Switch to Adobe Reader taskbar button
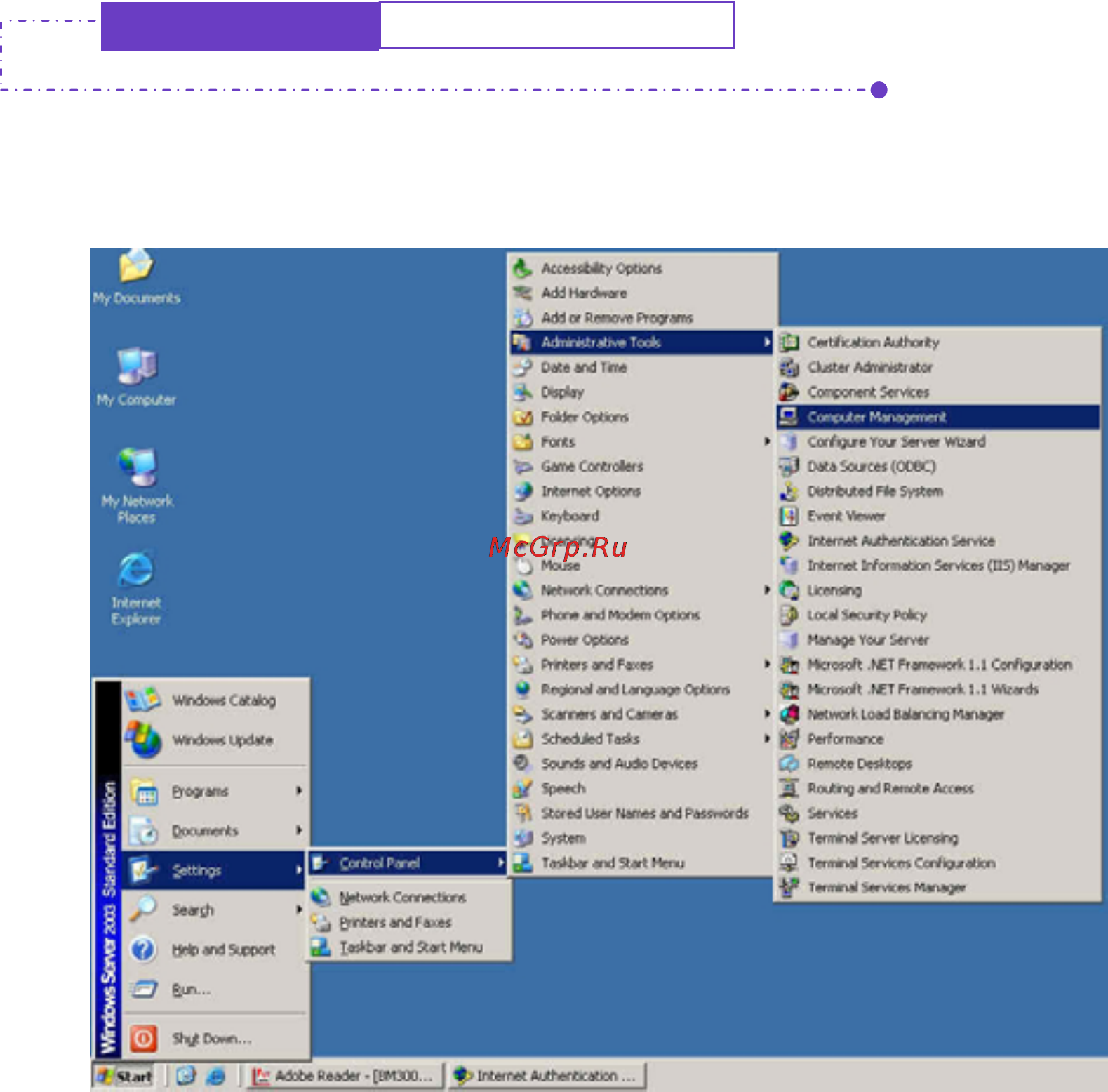This screenshot has width=1108, height=1092. pyautogui.click(x=346, y=1076)
